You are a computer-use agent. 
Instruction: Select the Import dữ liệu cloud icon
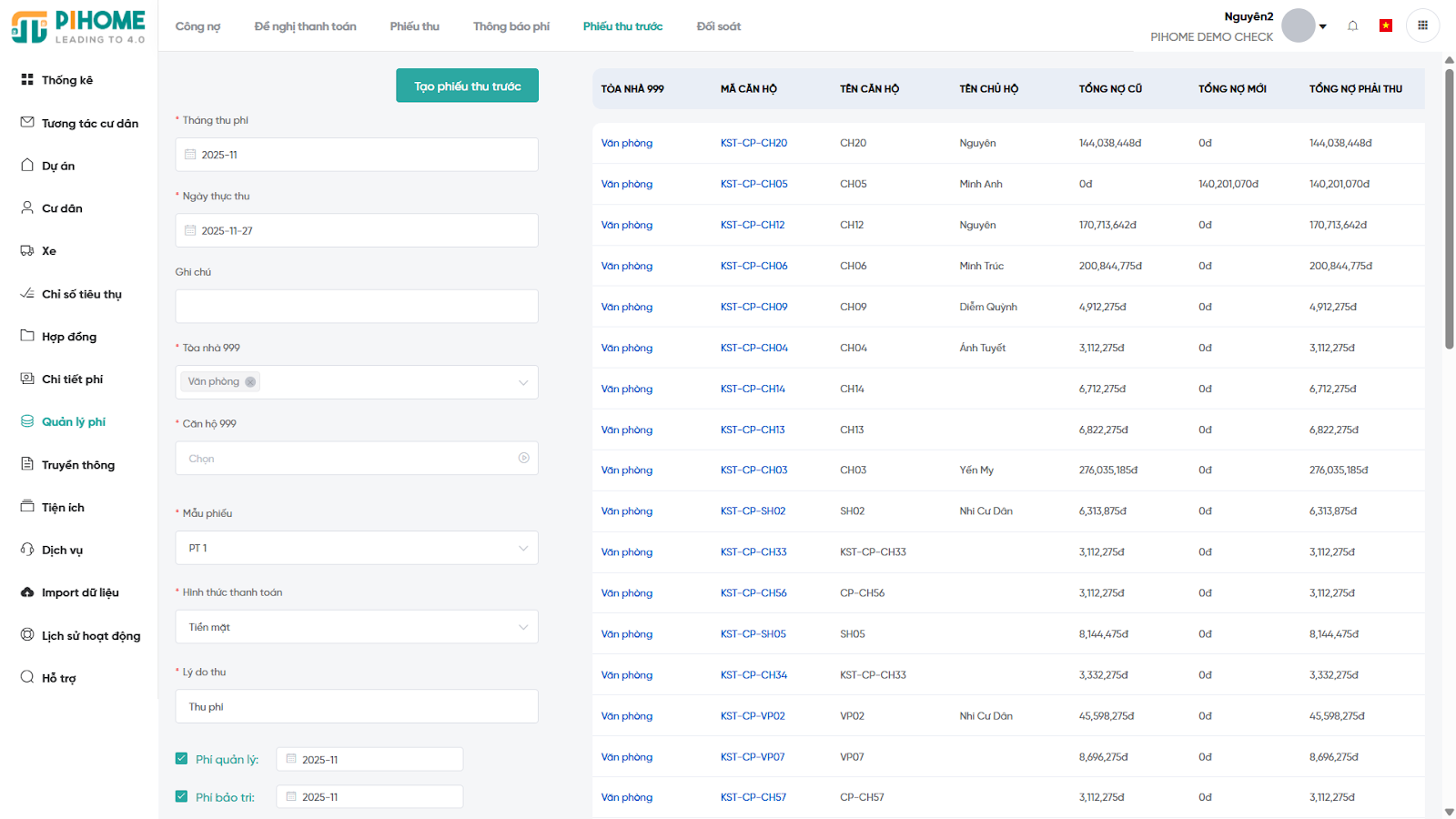[27, 592]
